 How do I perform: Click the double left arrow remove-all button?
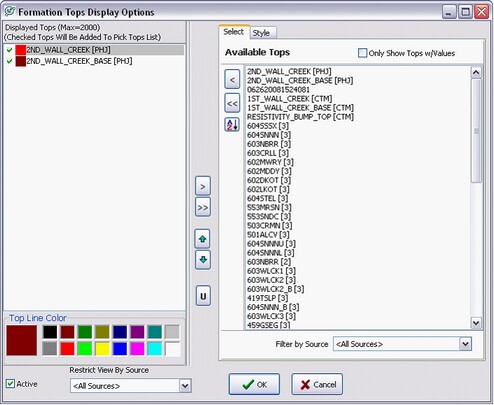tap(232, 103)
